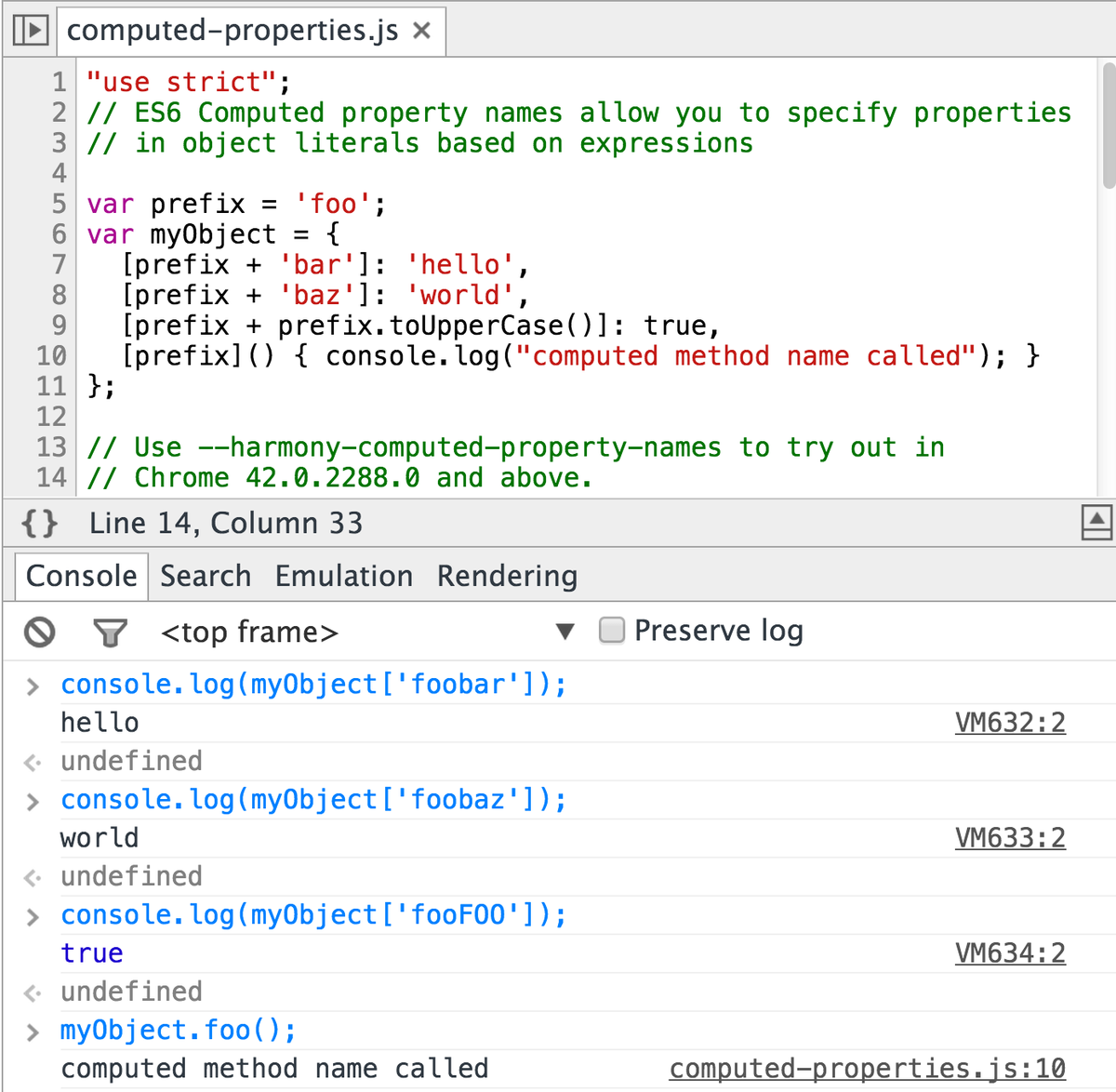Click the 'baz' string on line 8
This screenshot has height=1092, width=1116.
coord(317,295)
